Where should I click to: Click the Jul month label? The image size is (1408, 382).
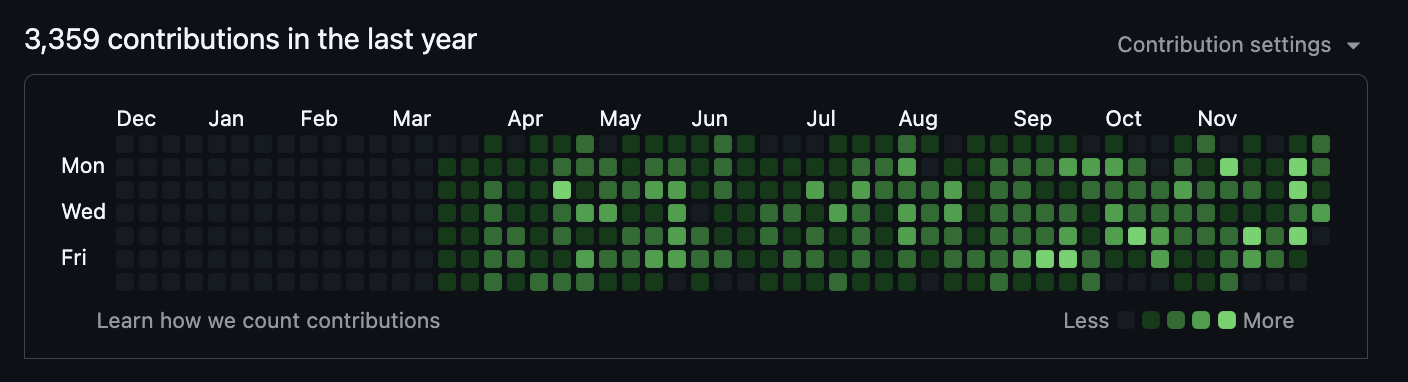(x=821, y=119)
